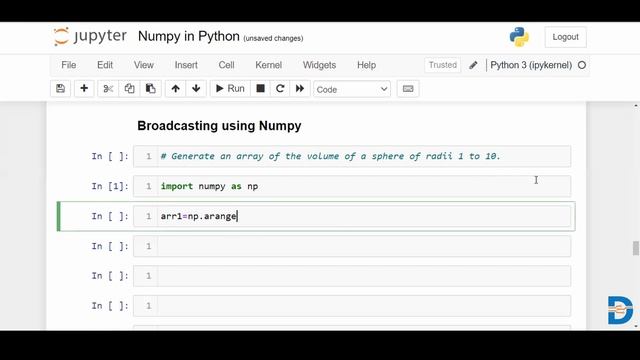640x360 pixels.
Task: Save notebook with the floppy disk icon
Action: 60,89
